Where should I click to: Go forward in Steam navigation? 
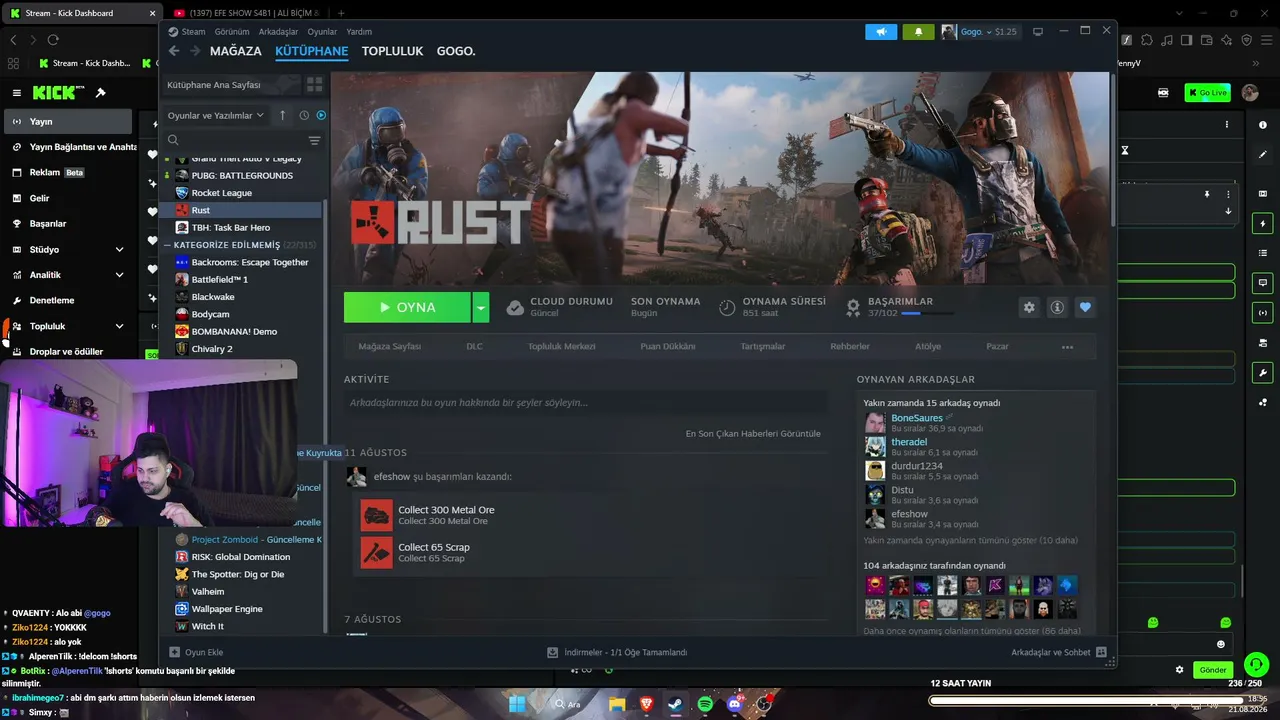(x=195, y=51)
